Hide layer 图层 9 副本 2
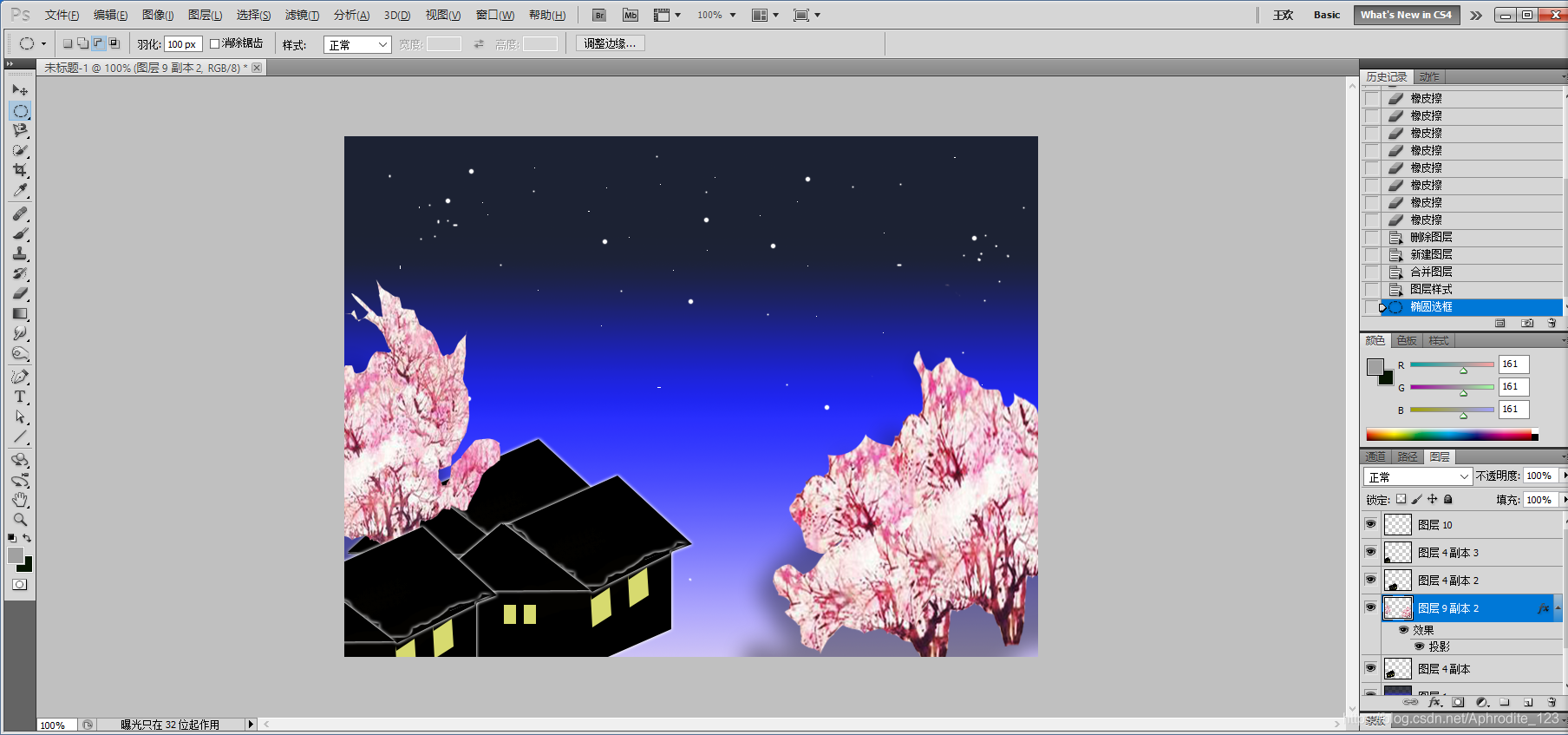1568x735 pixels. click(1370, 607)
